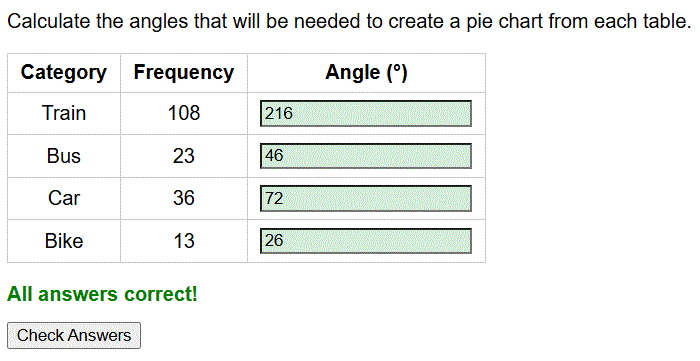
Task: Select the Train angle input field
Action: point(366,113)
